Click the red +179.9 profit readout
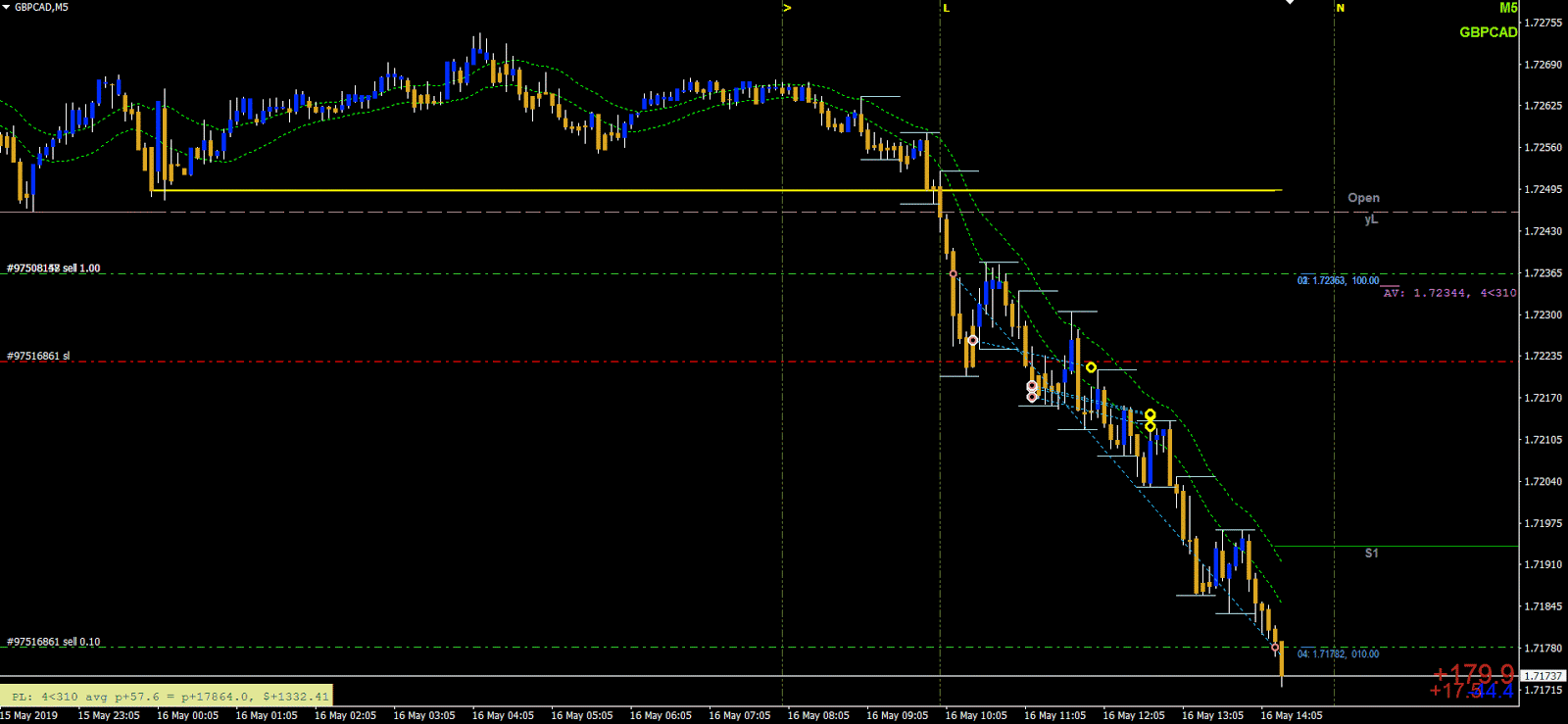 click(1473, 673)
